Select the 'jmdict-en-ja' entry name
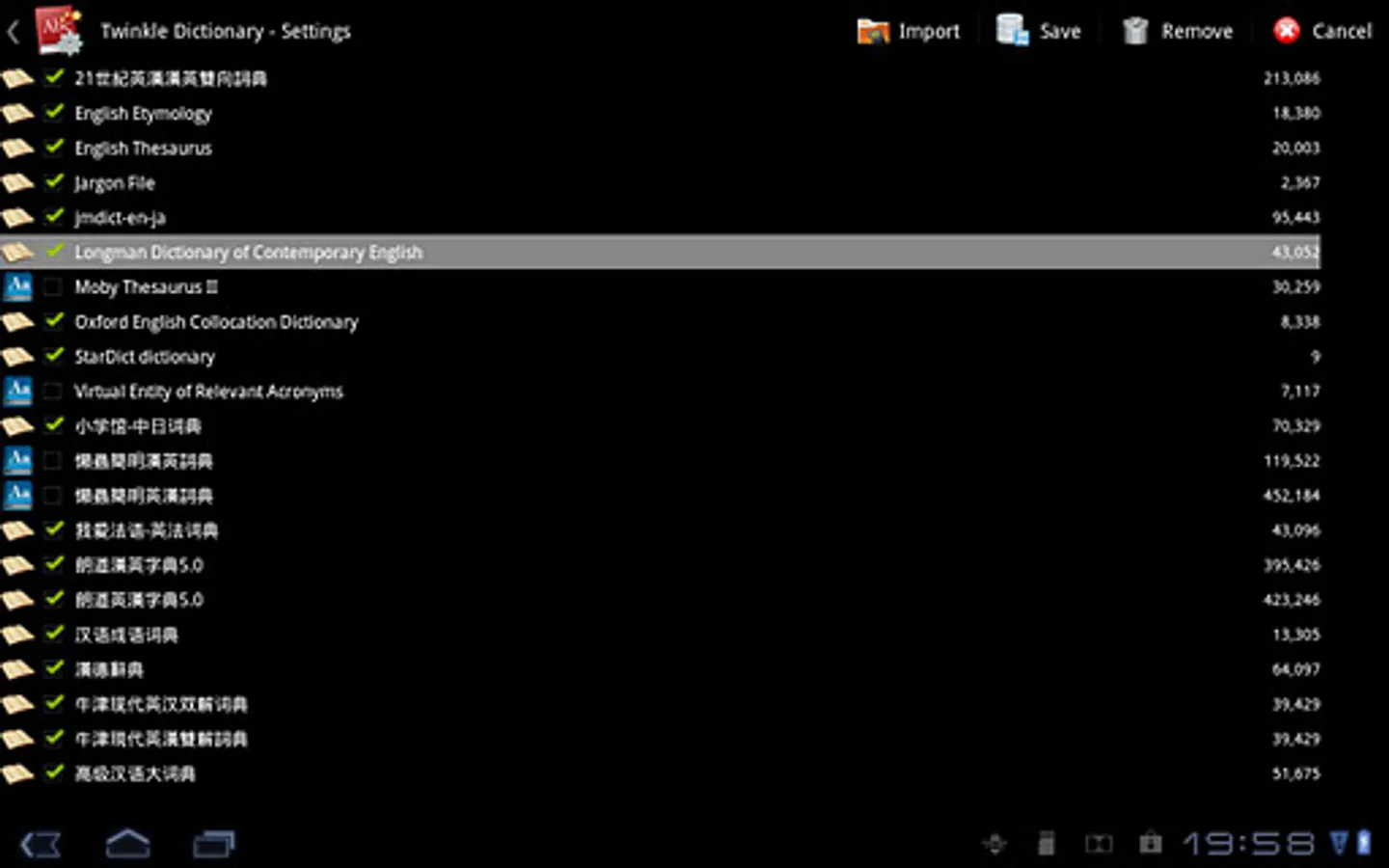This screenshot has width=1389, height=868. point(120,218)
